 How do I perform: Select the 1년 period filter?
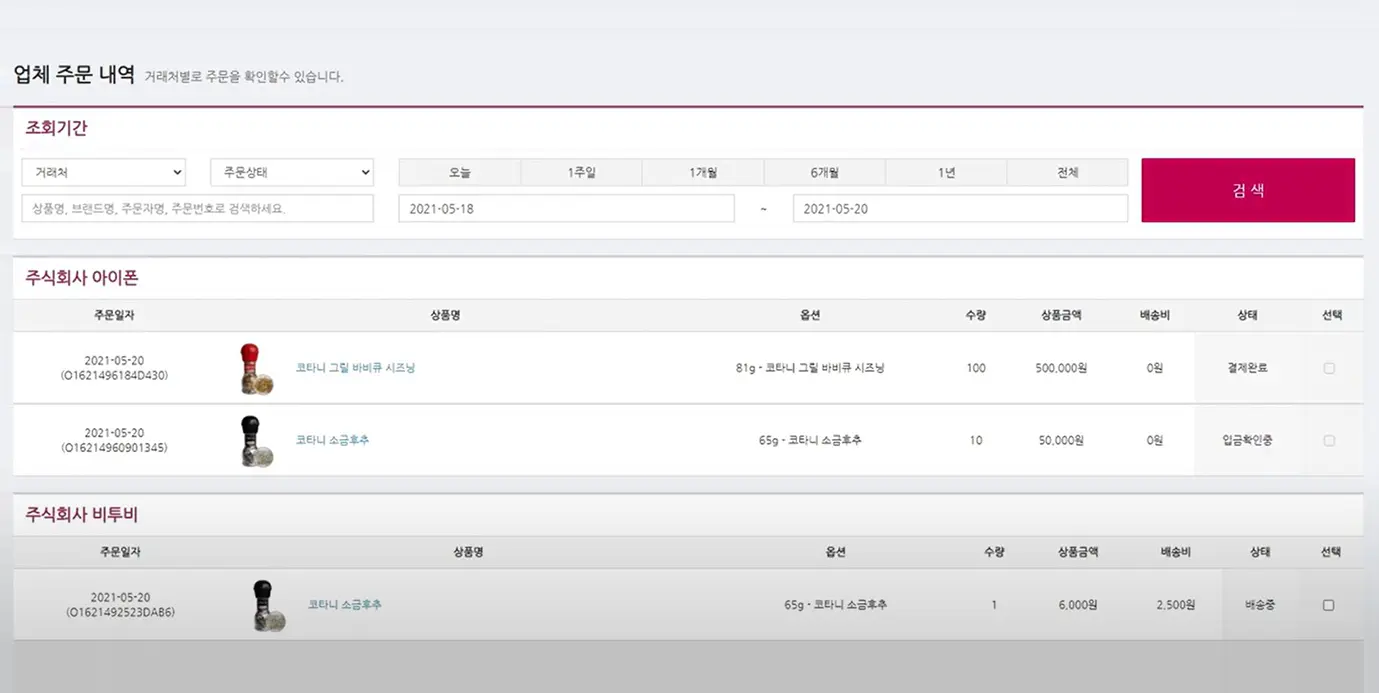pos(946,173)
